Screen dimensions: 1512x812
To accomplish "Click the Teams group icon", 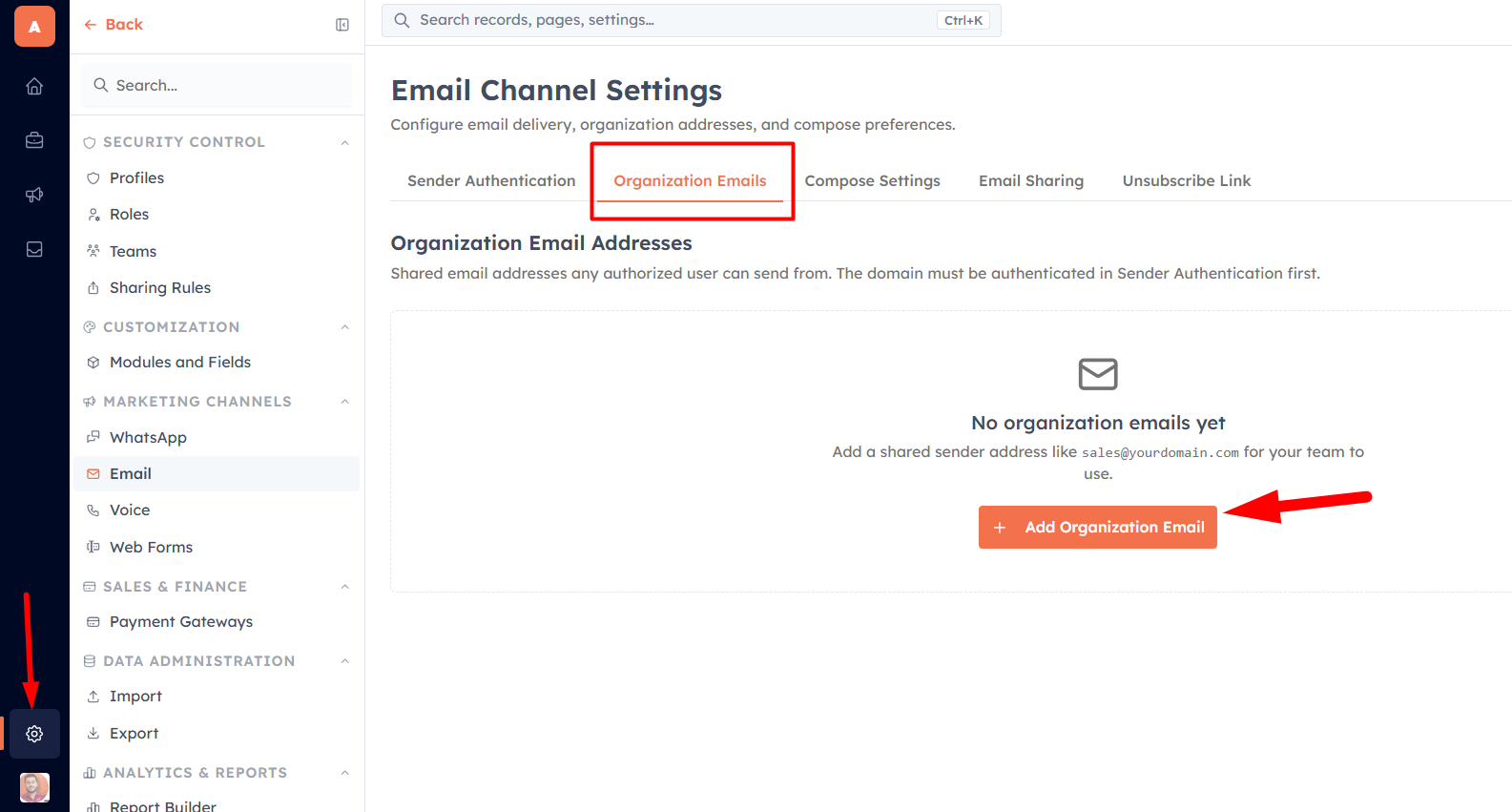I will pos(93,251).
